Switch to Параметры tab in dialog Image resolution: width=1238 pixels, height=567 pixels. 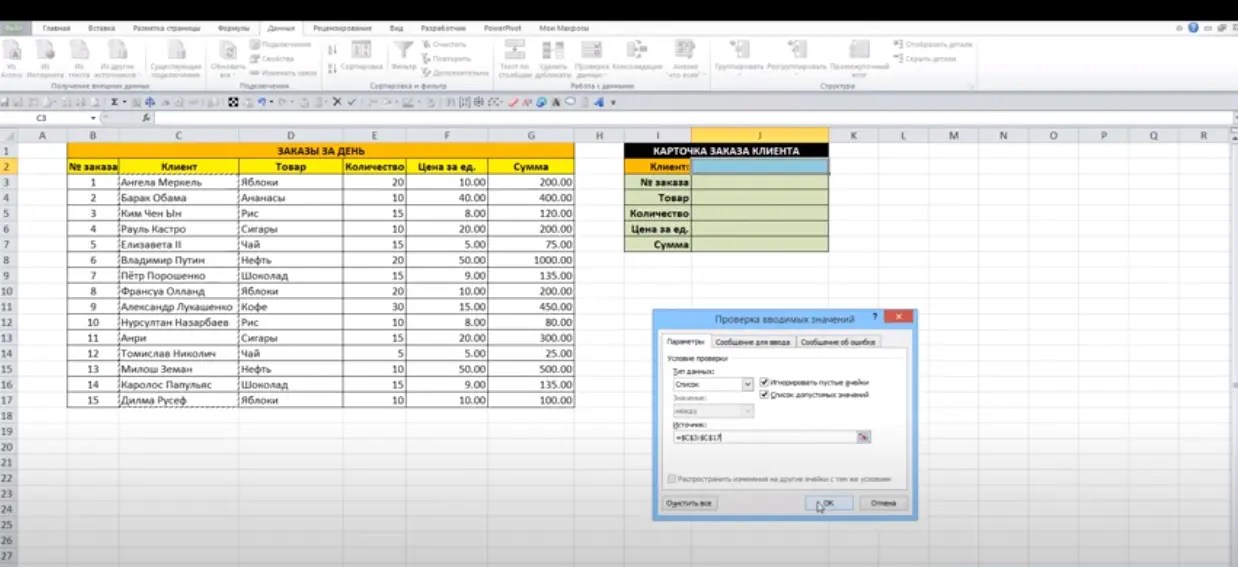[686, 342]
